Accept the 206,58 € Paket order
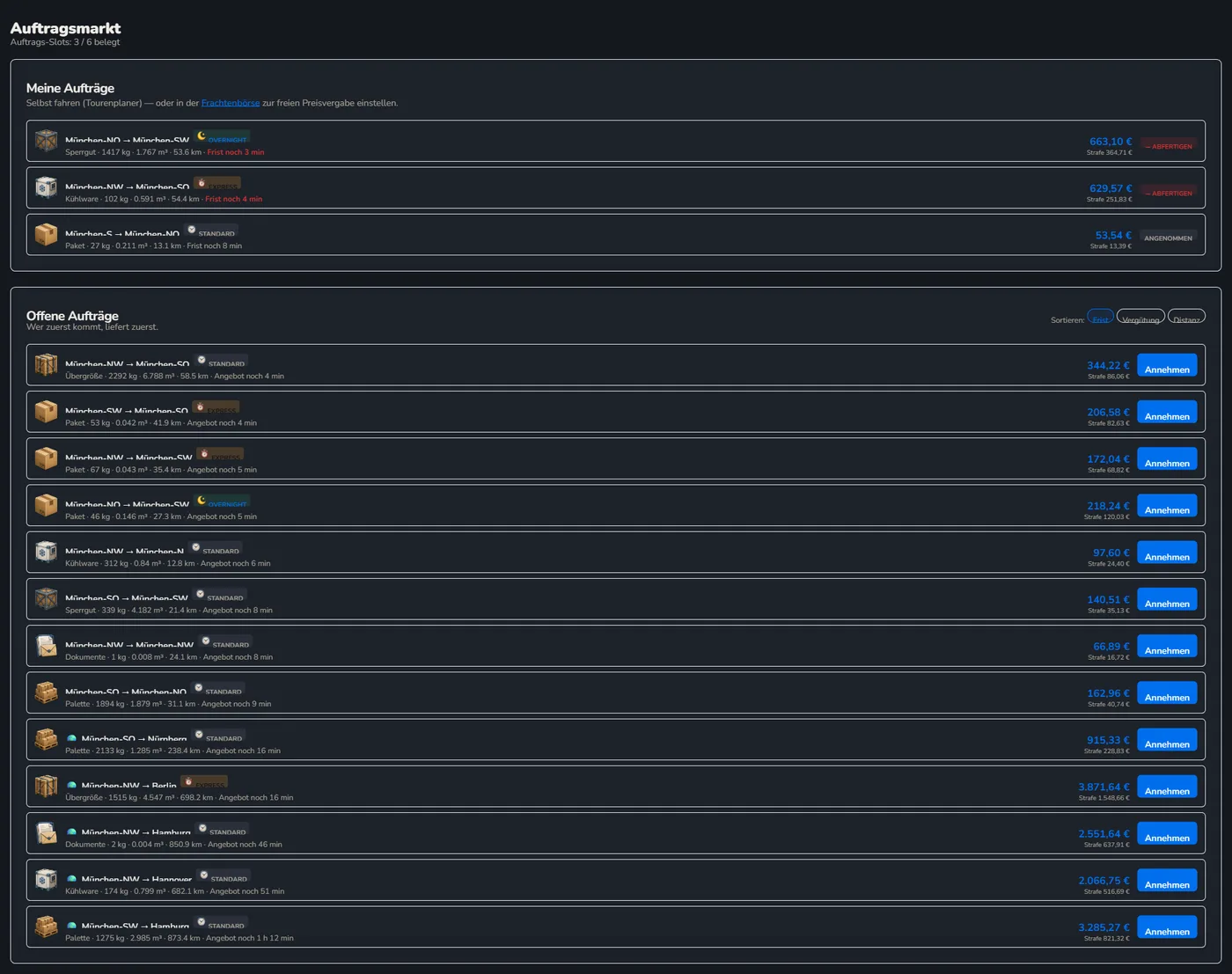Screen dimensions: 1232x974 pyautogui.click(x=1167, y=413)
